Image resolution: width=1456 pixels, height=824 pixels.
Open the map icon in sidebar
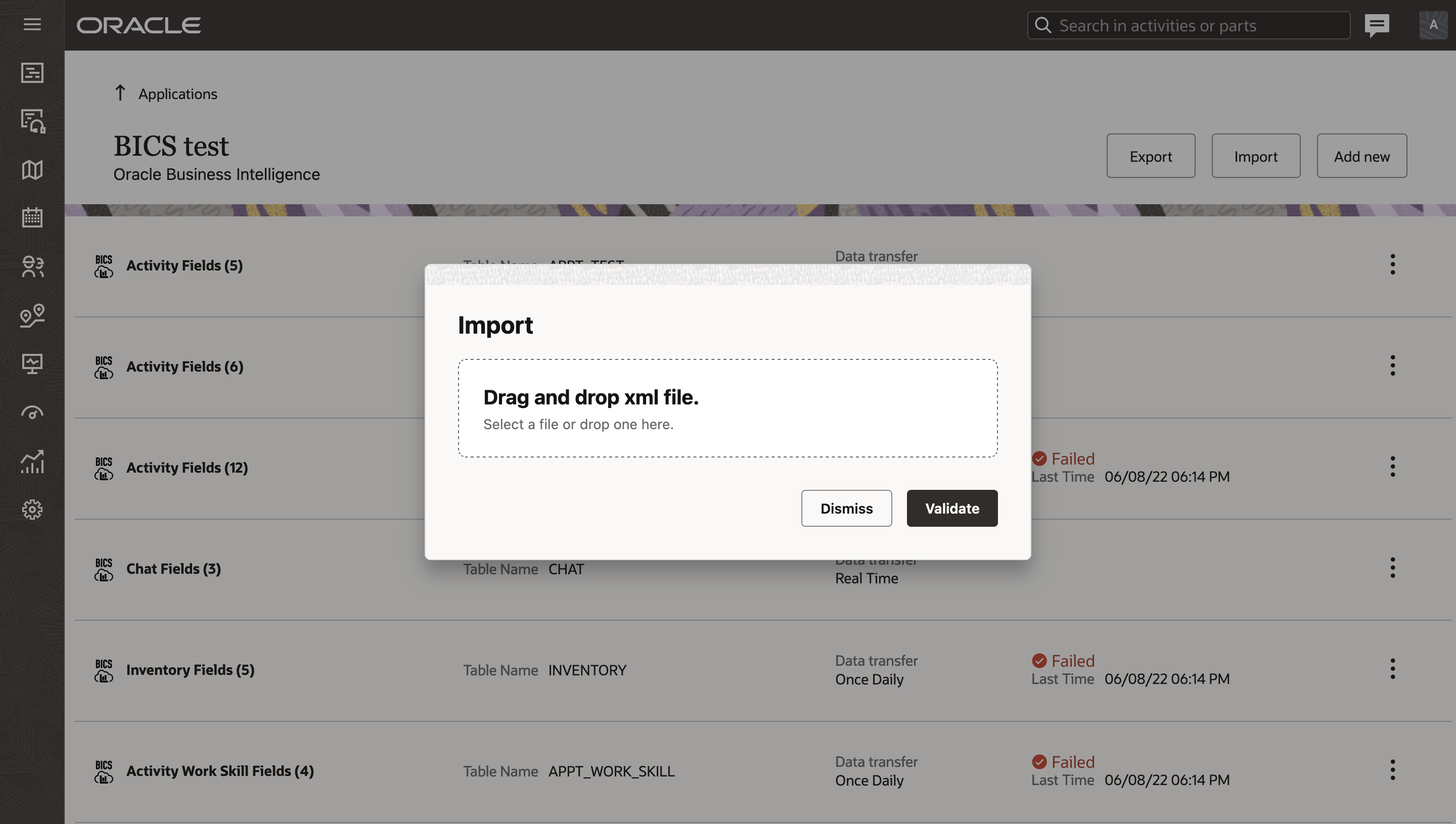point(32,170)
